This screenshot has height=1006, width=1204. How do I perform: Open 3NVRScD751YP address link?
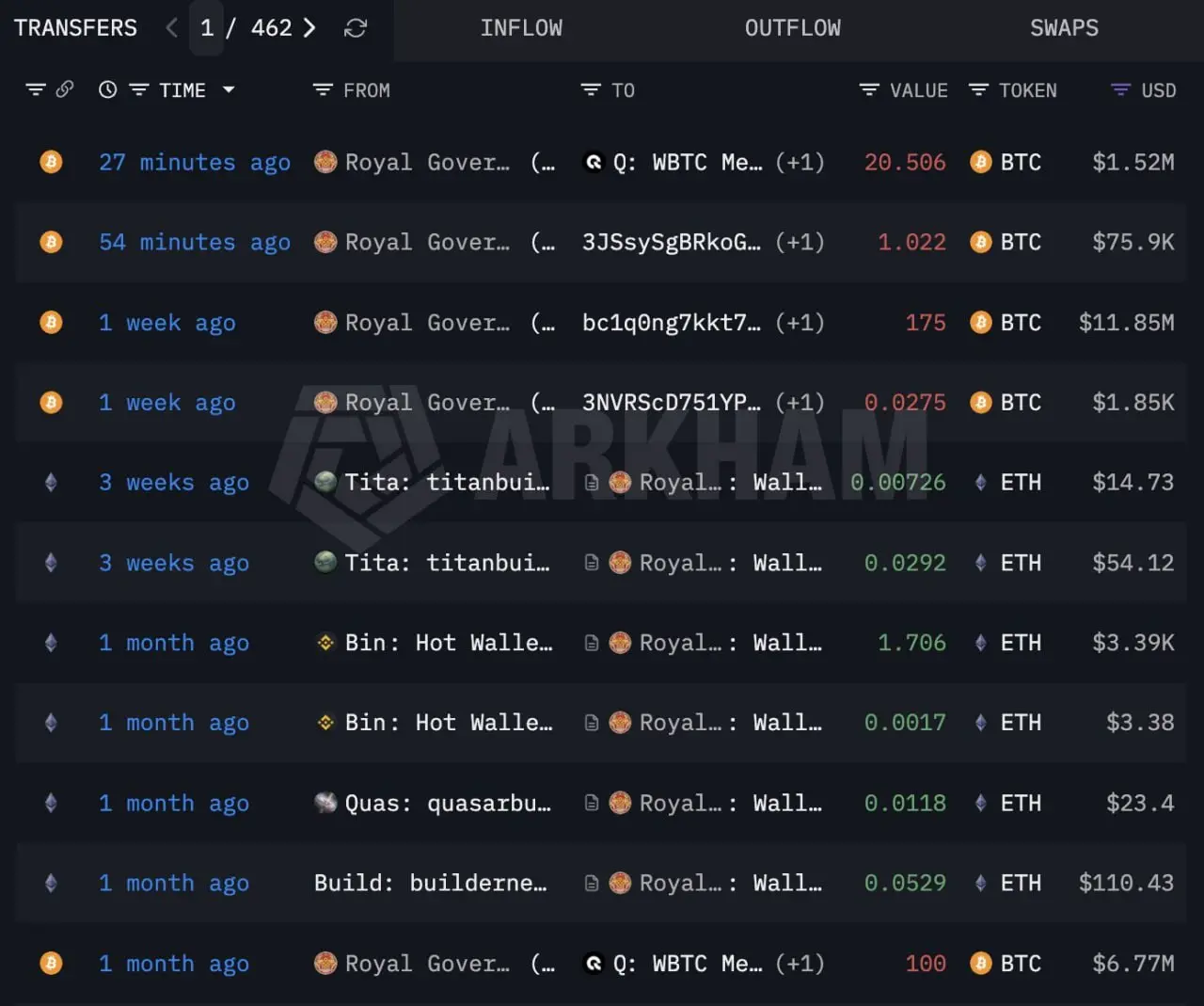coord(672,402)
